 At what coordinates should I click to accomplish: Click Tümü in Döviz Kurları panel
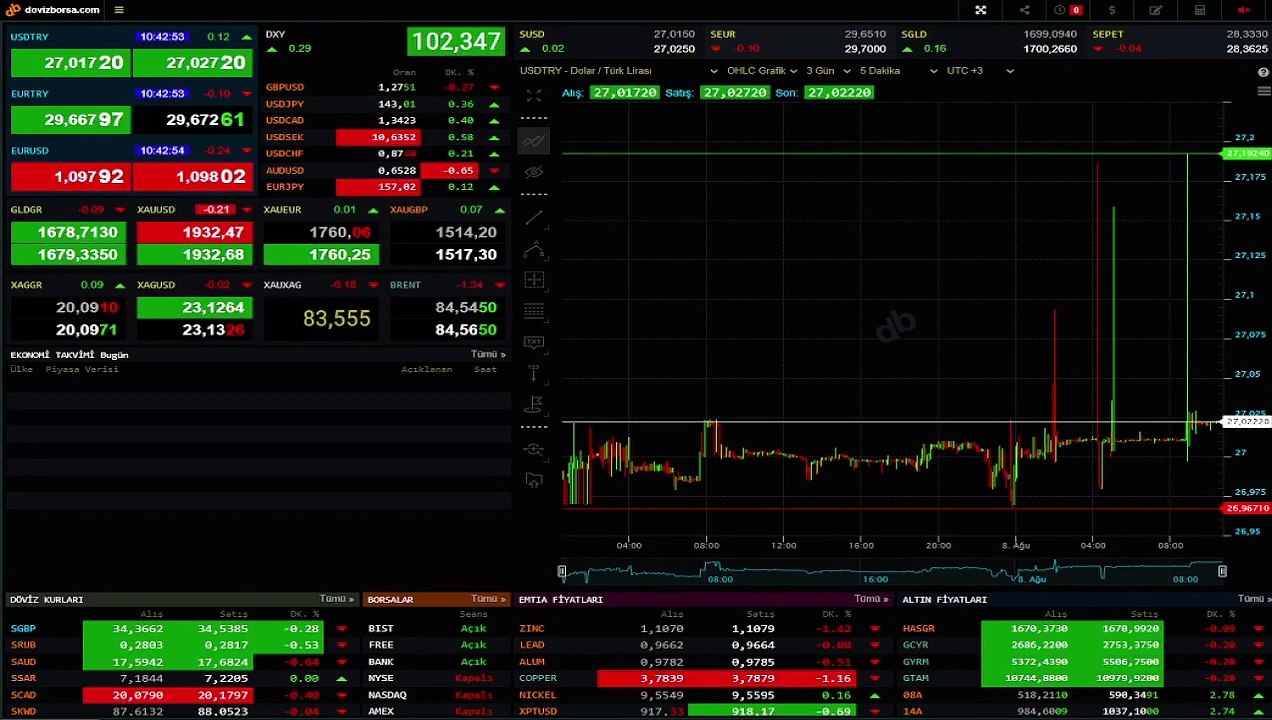coord(337,599)
